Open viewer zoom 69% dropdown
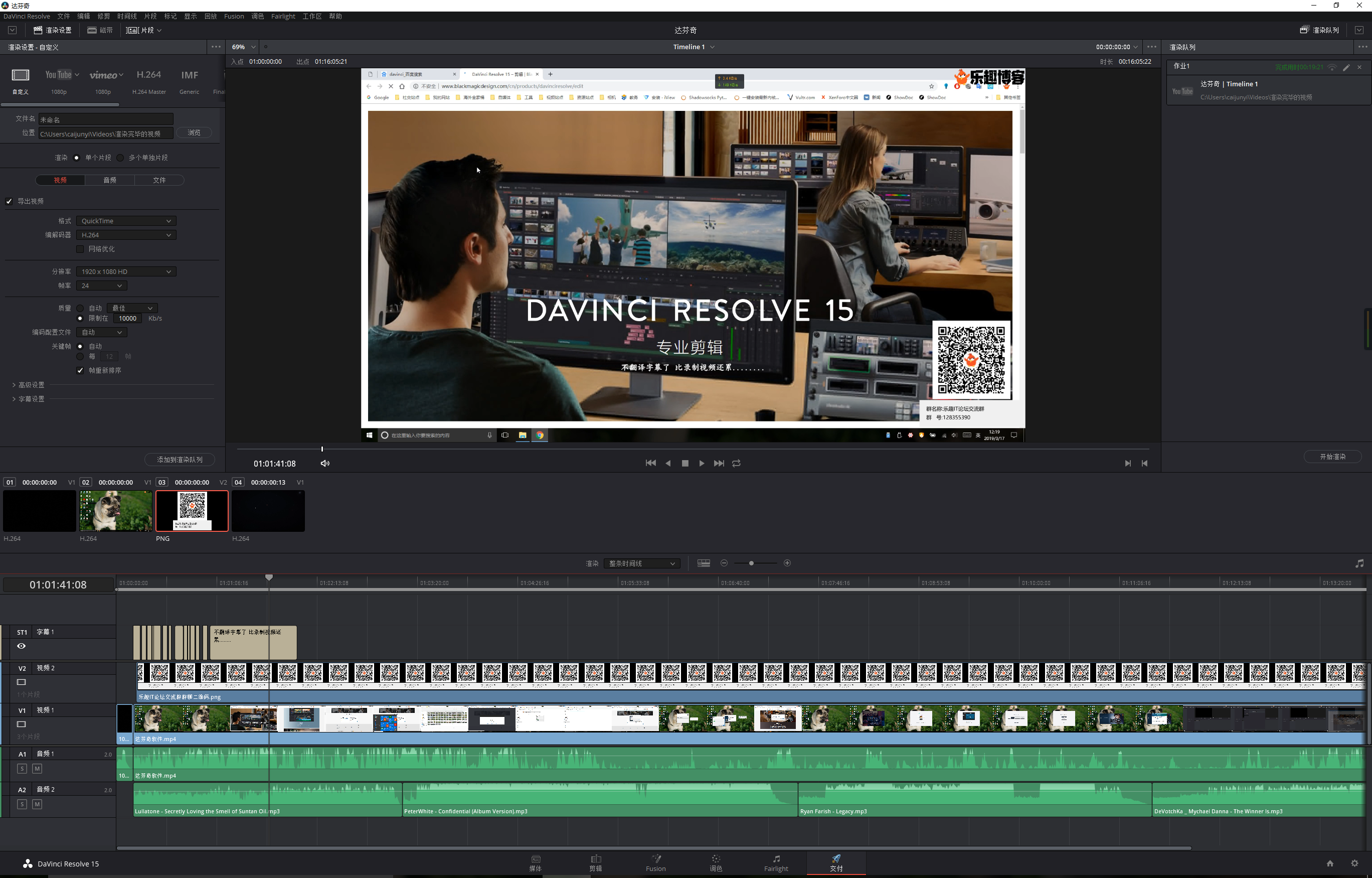The image size is (1372, 878). point(243,47)
